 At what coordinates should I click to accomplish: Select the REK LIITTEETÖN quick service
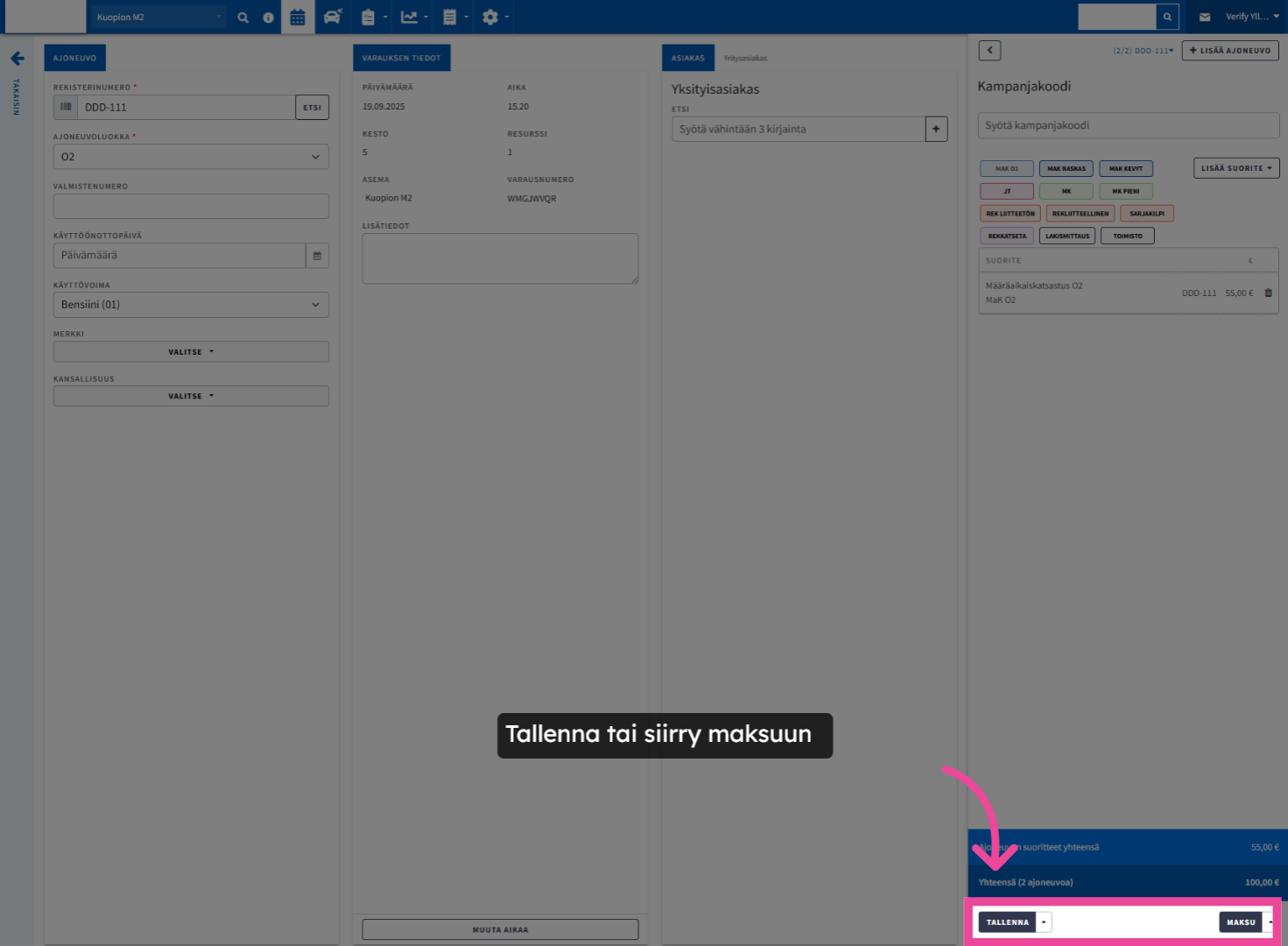(x=1010, y=214)
